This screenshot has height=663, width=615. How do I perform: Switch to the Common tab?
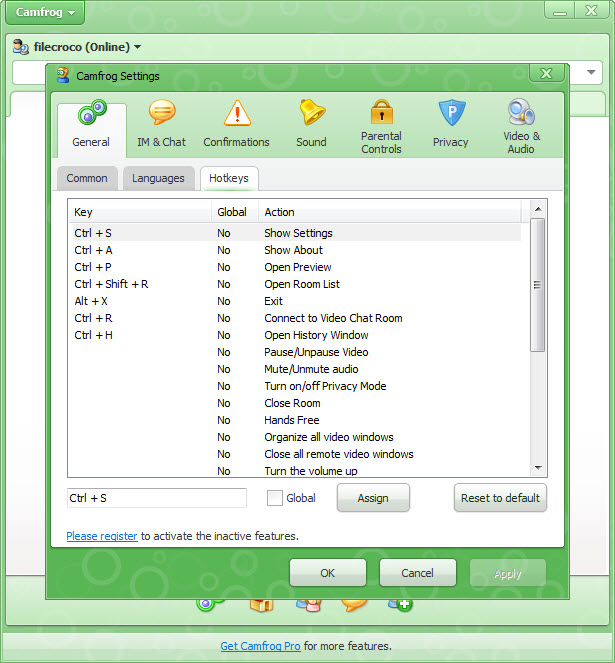[x=87, y=178]
